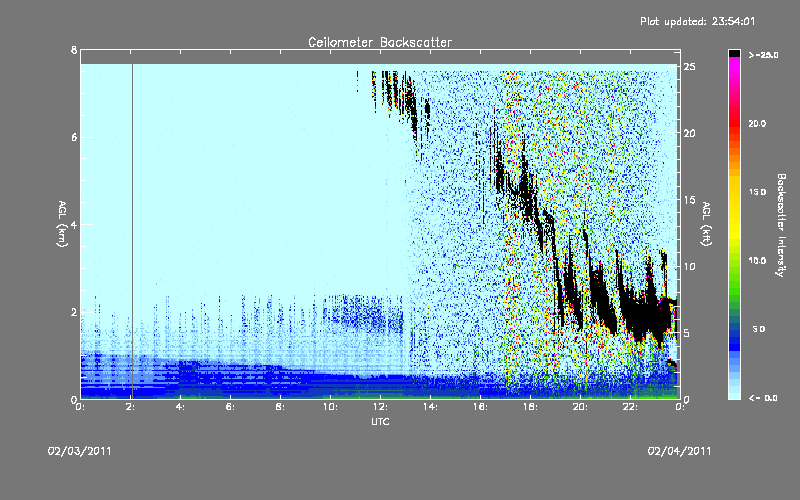Click the 'AGL (km)' axis label

pos(62,224)
